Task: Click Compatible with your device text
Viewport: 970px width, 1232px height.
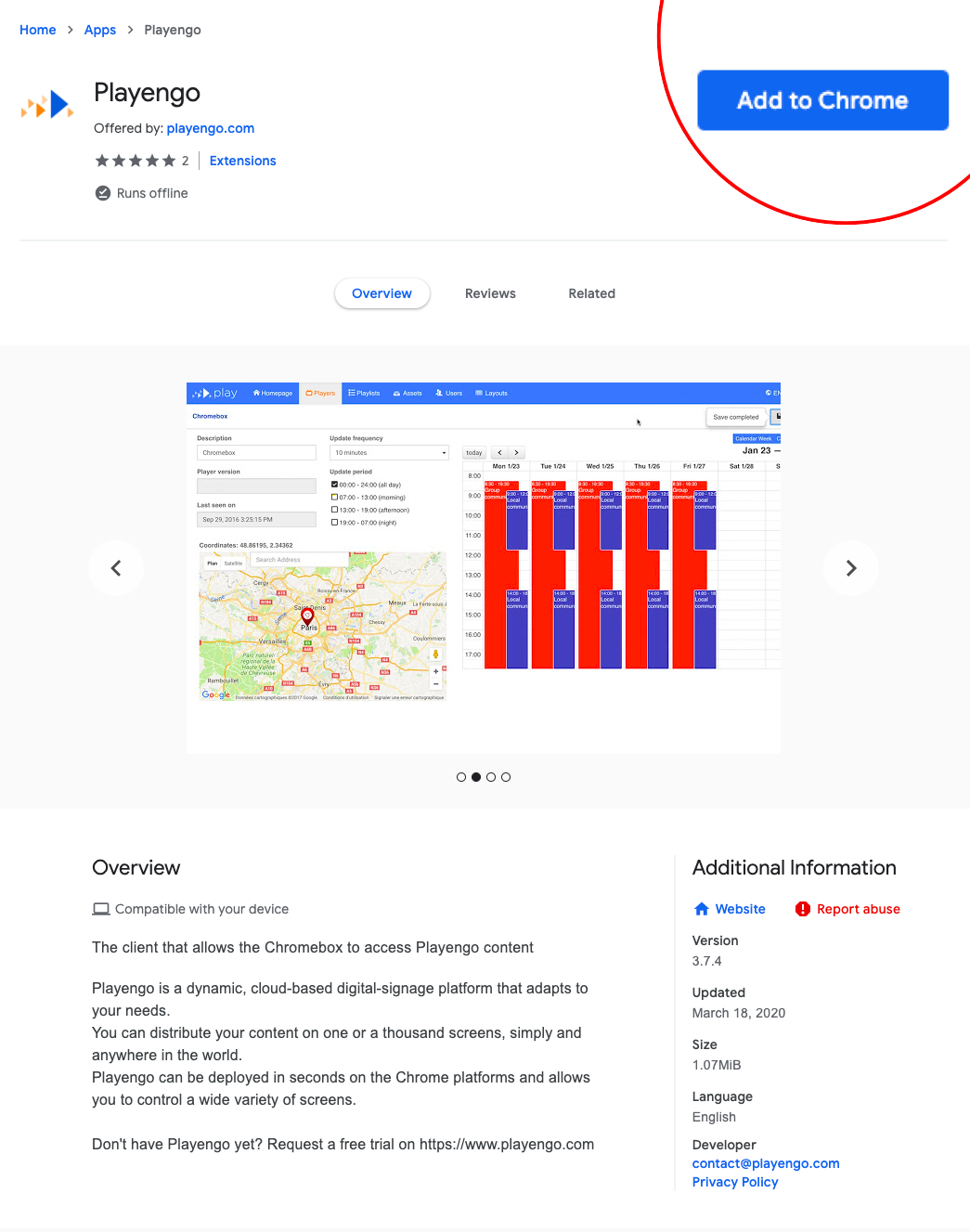Action: [x=201, y=909]
